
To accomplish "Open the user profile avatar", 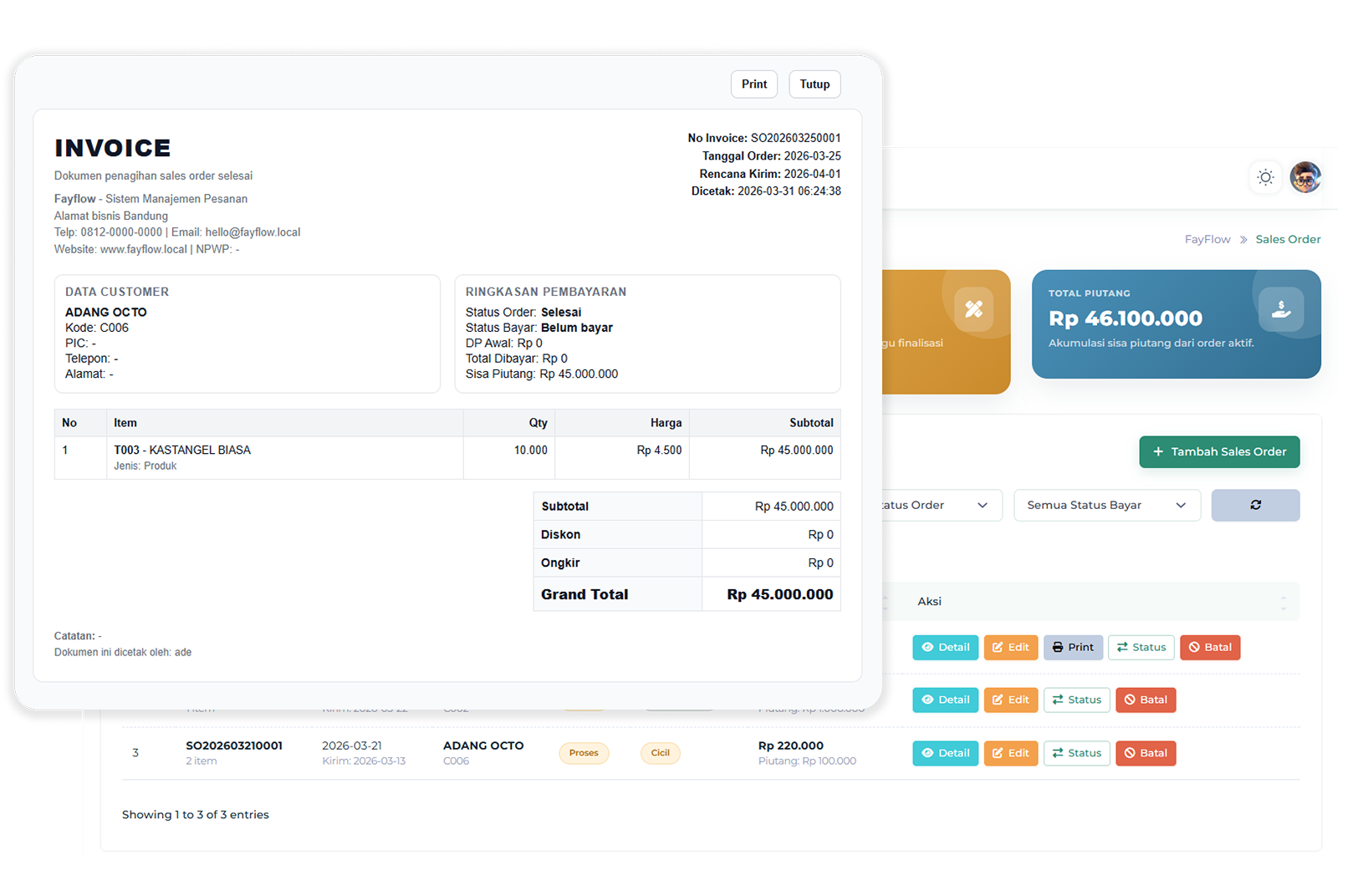I will point(1305,177).
